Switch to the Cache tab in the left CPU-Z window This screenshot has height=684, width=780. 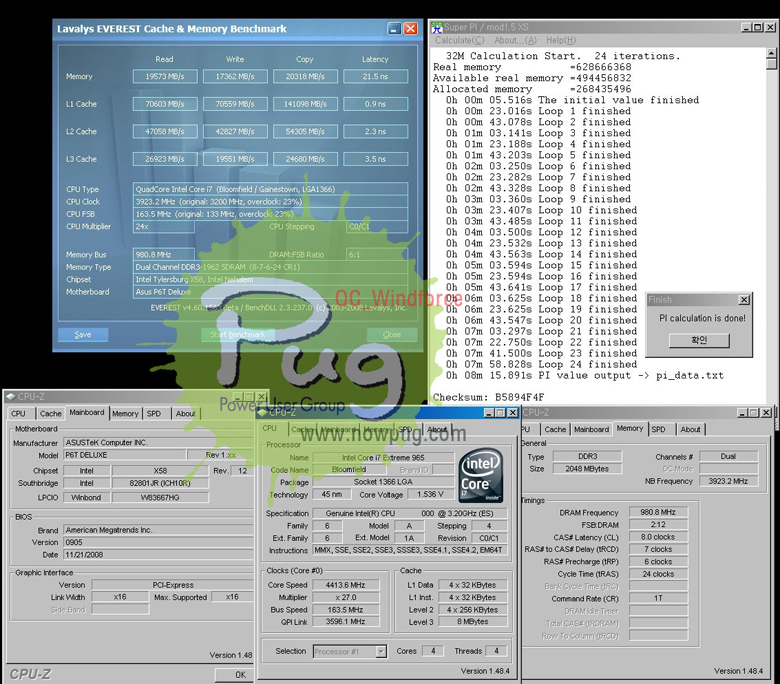coord(51,413)
